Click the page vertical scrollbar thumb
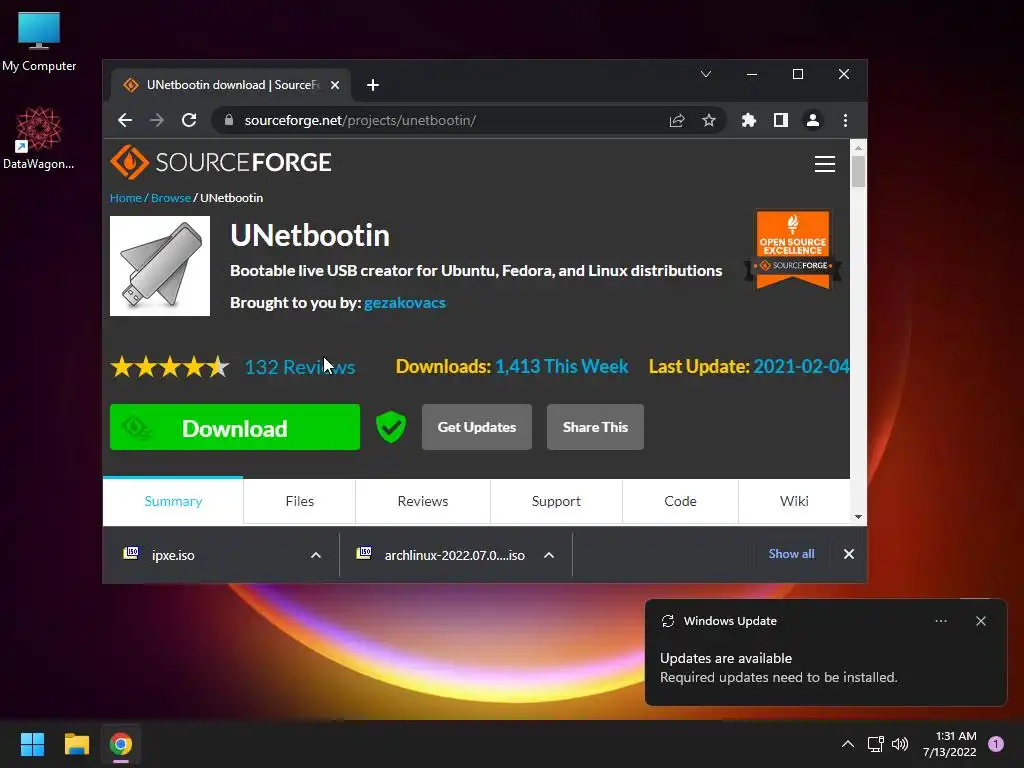Viewport: 1024px width, 768px height. click(x=858, y=171)
